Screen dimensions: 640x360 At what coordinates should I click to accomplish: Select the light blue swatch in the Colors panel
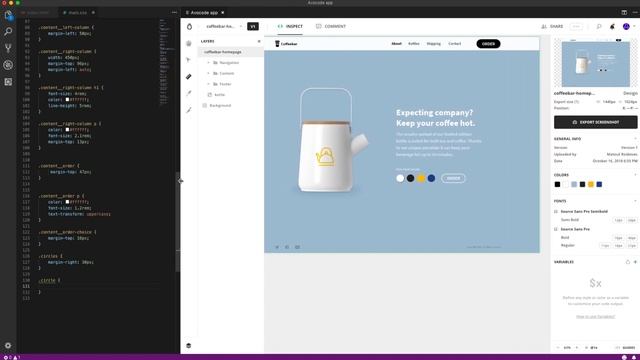(574, 184)
